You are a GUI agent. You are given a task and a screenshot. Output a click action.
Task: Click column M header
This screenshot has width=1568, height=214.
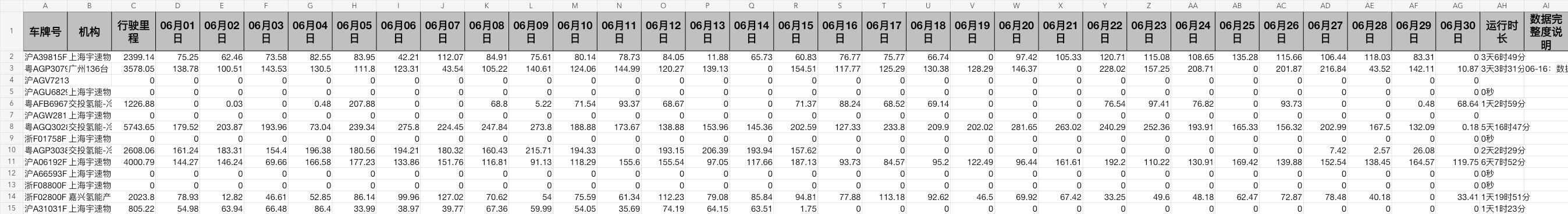[x=575, y=5]
